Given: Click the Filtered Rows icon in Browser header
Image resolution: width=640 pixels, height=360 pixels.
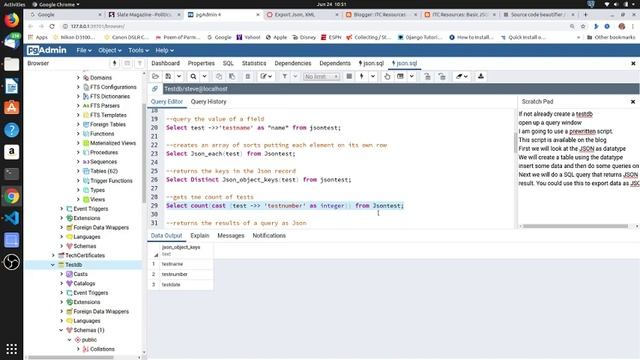Looking at the screenshot, I should click(x=140, y=63).
